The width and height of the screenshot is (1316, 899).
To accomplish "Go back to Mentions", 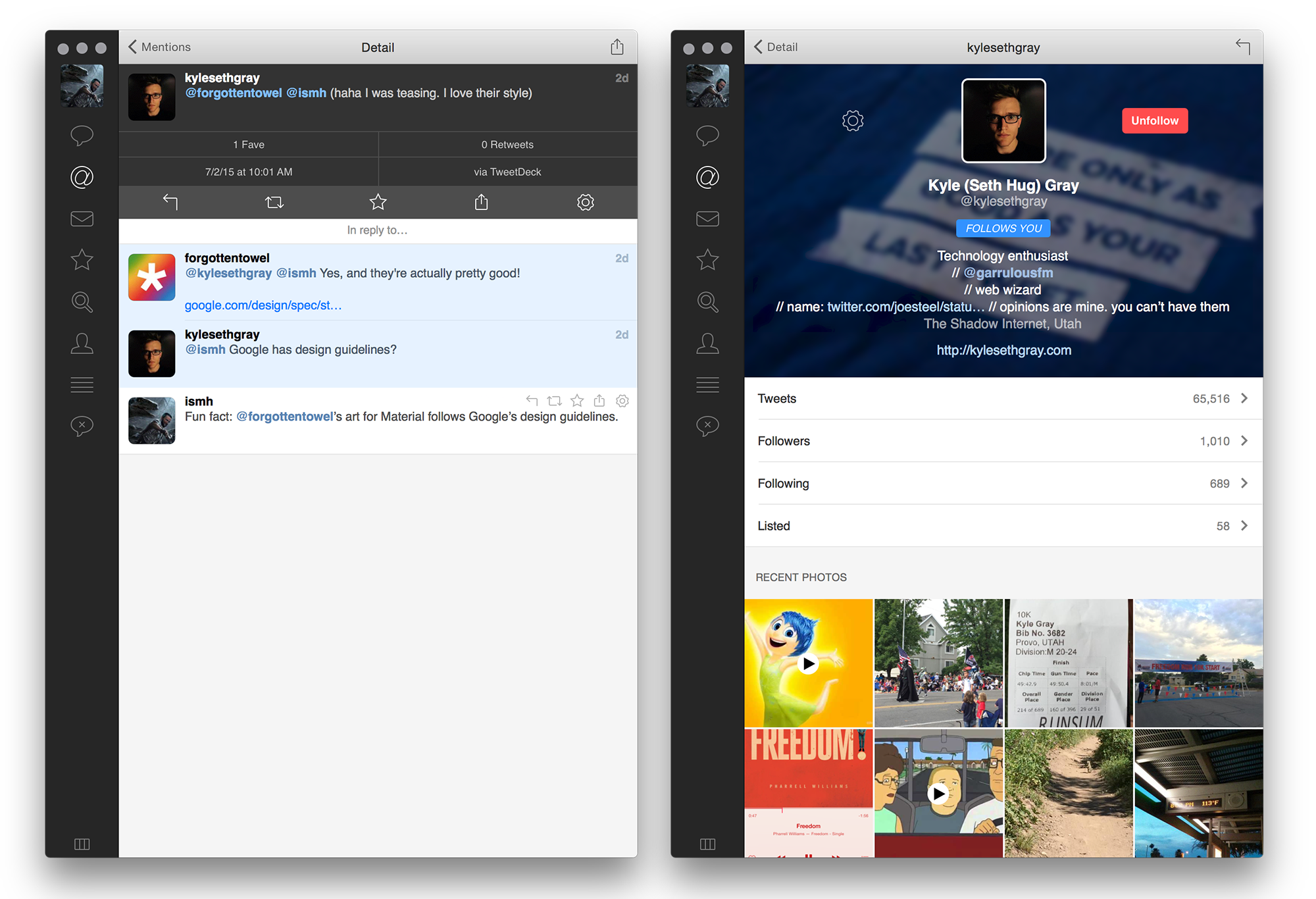I will point(159,47).
